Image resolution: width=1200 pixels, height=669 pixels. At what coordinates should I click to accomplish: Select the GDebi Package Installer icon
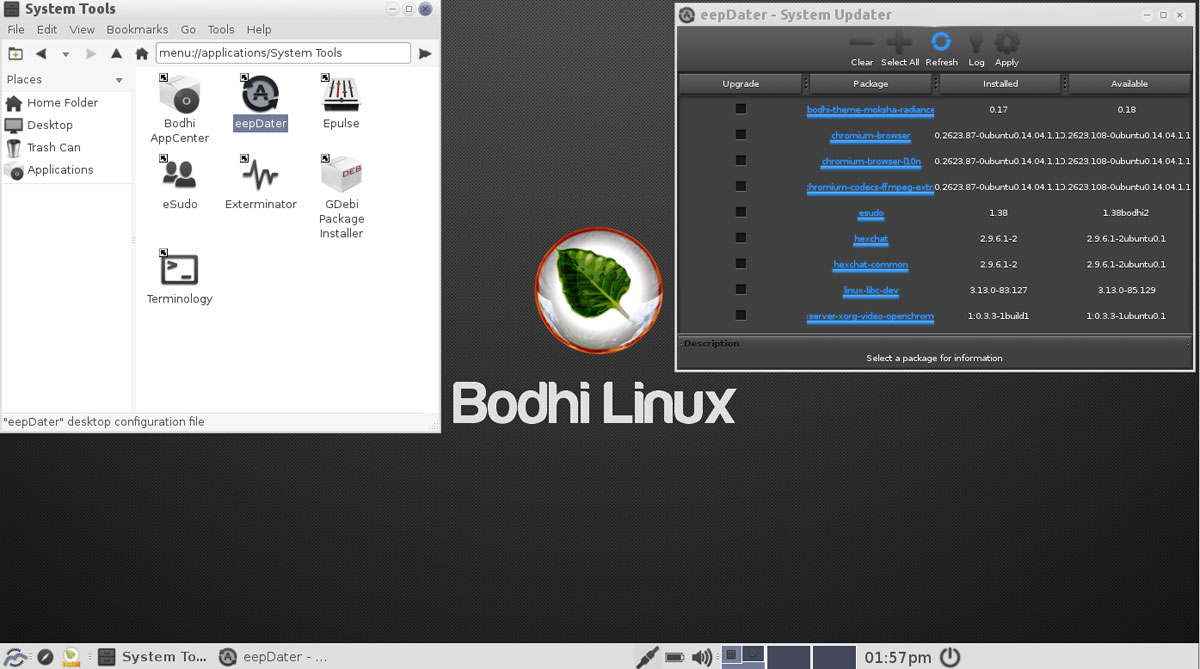point(341,175)
